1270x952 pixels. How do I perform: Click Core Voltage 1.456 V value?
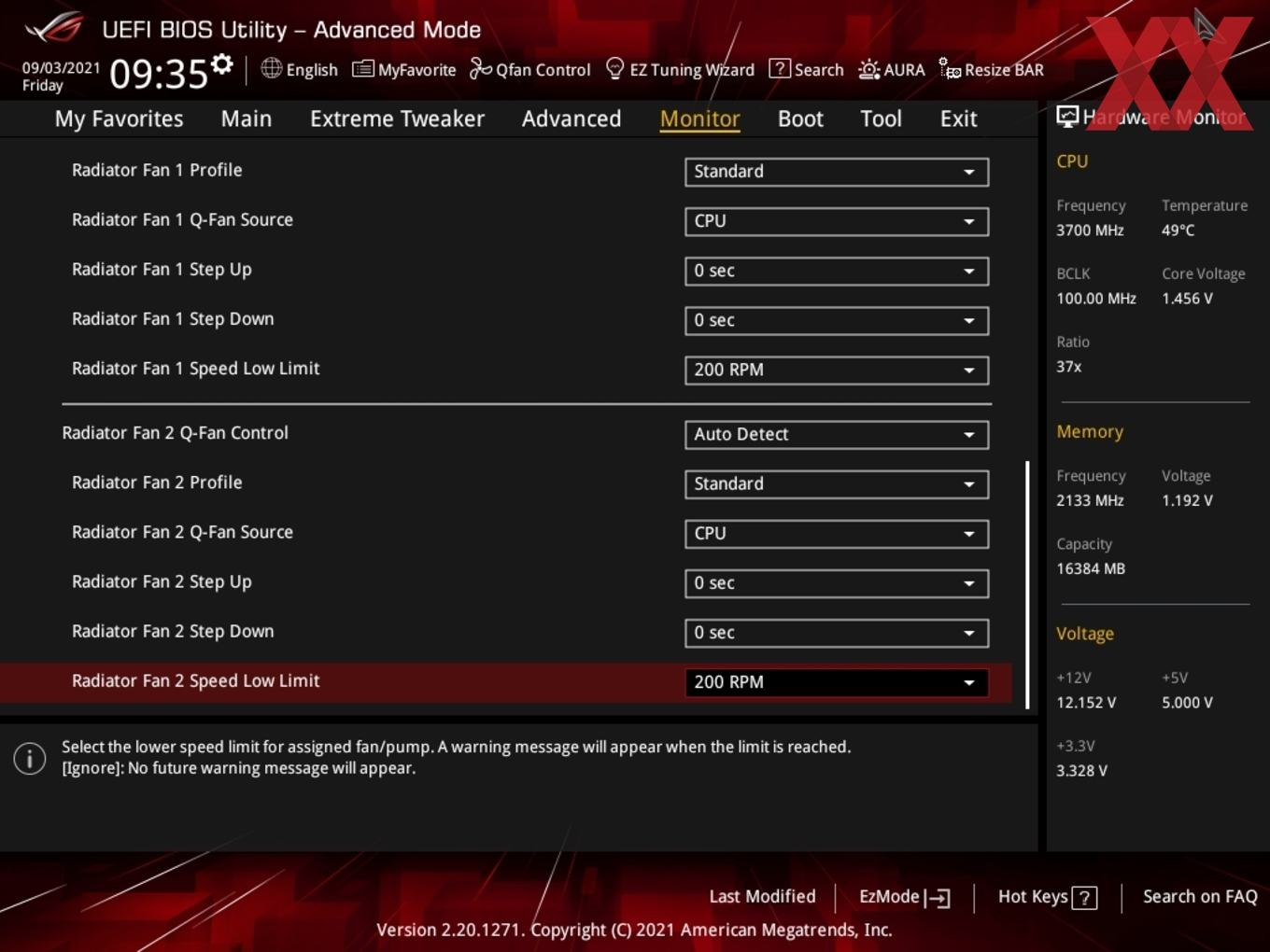click(x=1187, y=299)
